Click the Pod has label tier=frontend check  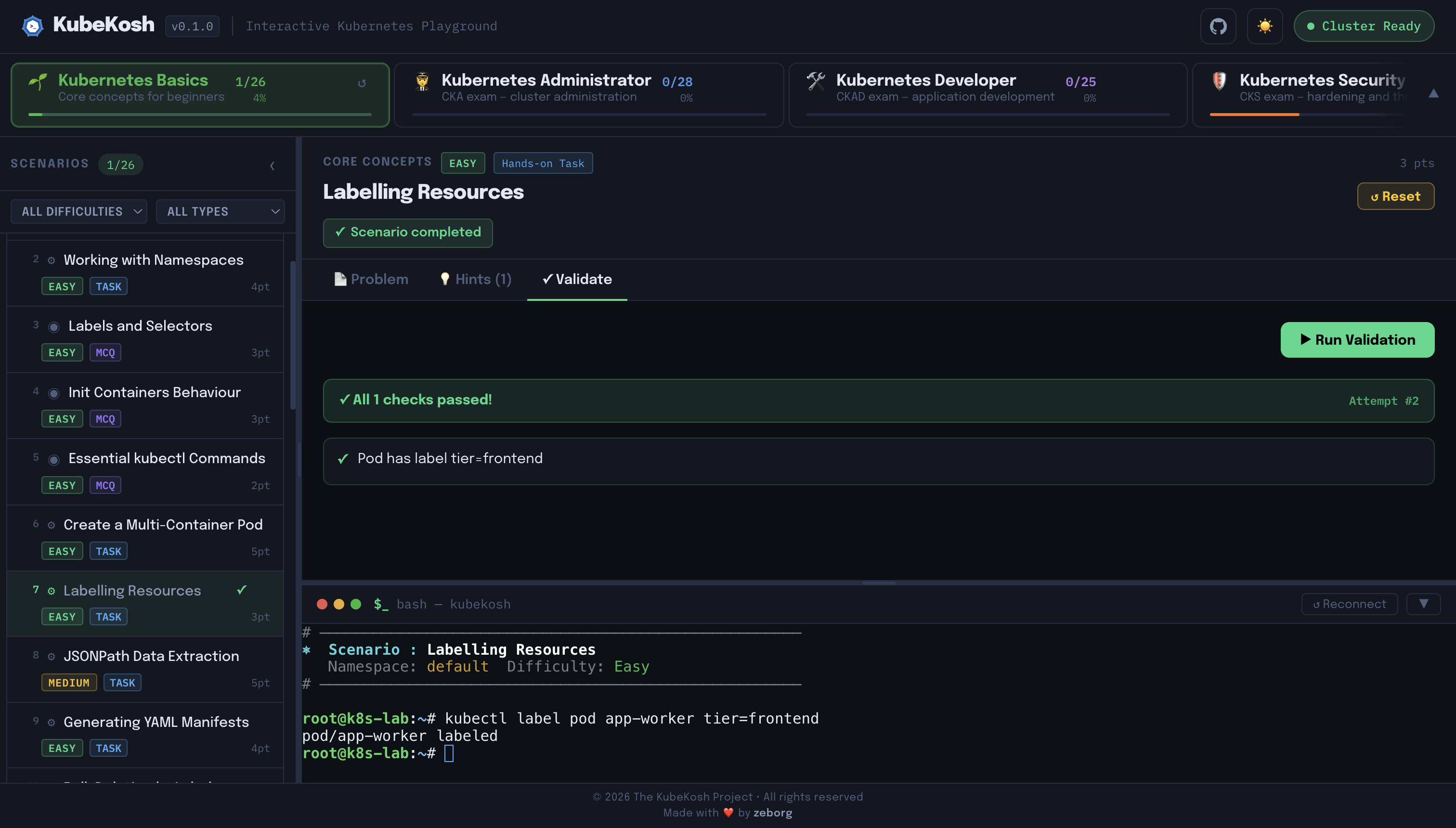pyautogui.click(x=878, y=461)
